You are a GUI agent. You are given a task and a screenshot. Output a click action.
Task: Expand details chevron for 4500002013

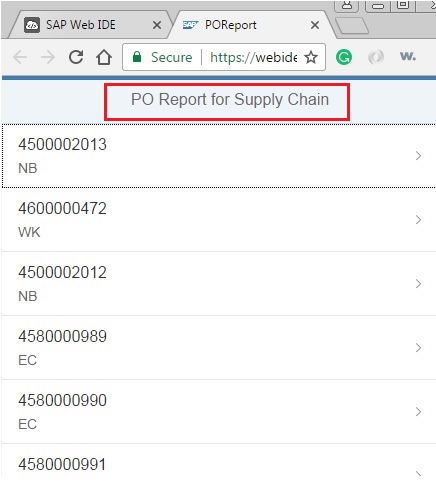click(x=418, y=156)
